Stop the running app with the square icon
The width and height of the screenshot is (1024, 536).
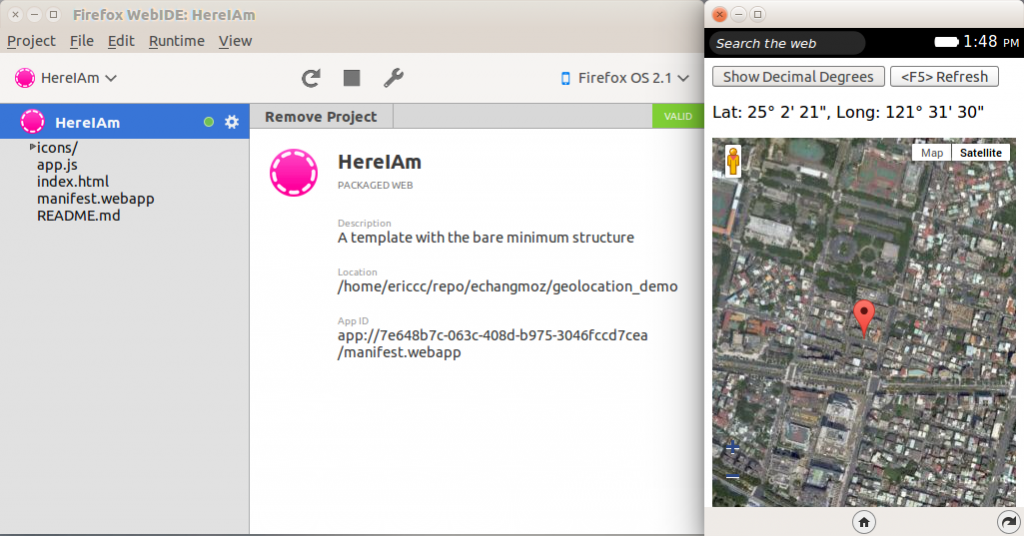352,78
